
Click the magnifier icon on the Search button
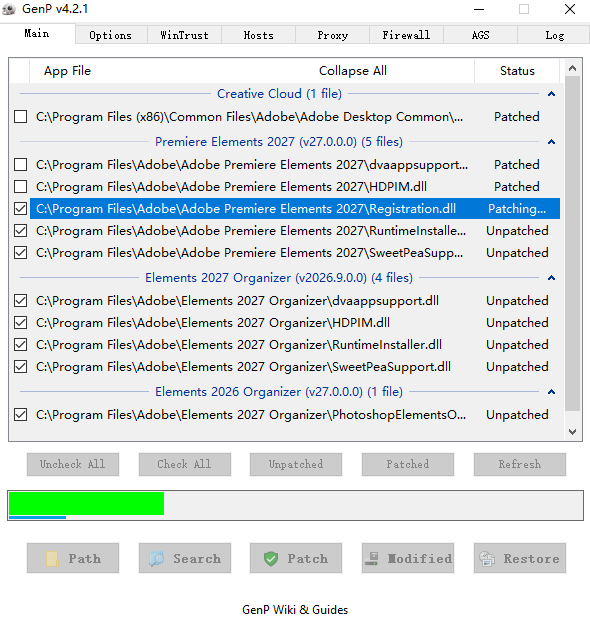(x=156, y=559)
